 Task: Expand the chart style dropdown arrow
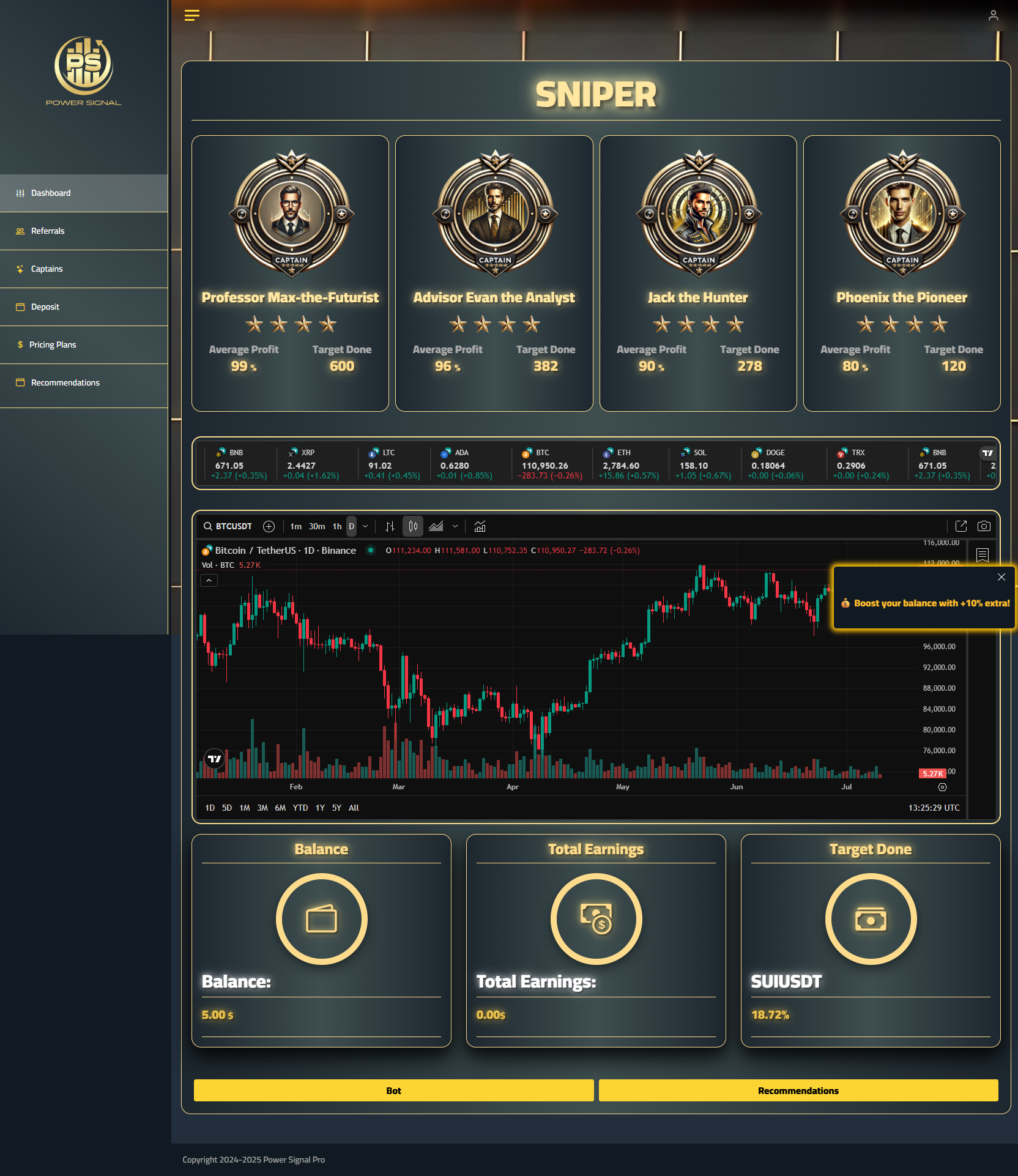[x=455, y=526]
